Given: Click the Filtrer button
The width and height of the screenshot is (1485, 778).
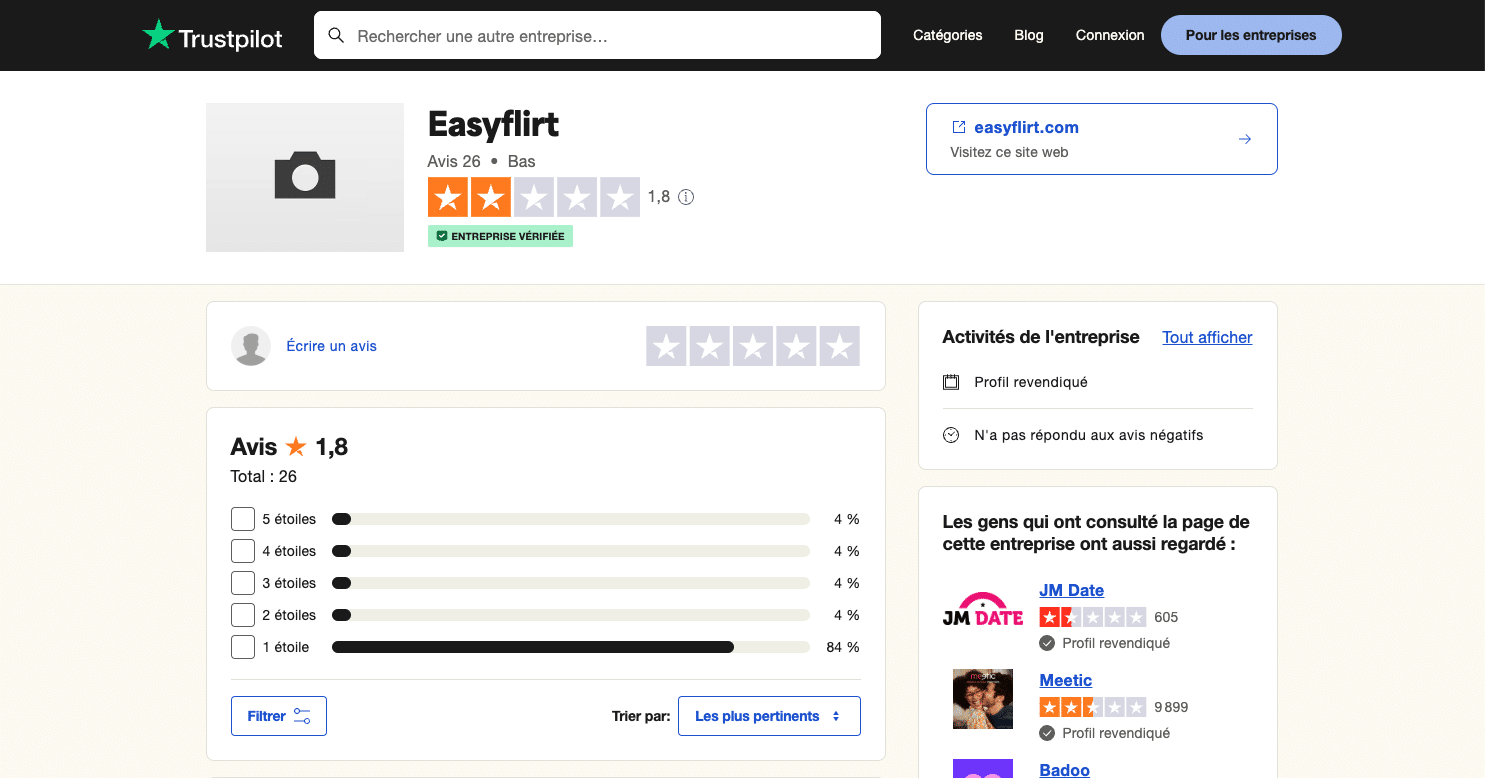Looking at the screenshot, I should [x=279, y=716].
